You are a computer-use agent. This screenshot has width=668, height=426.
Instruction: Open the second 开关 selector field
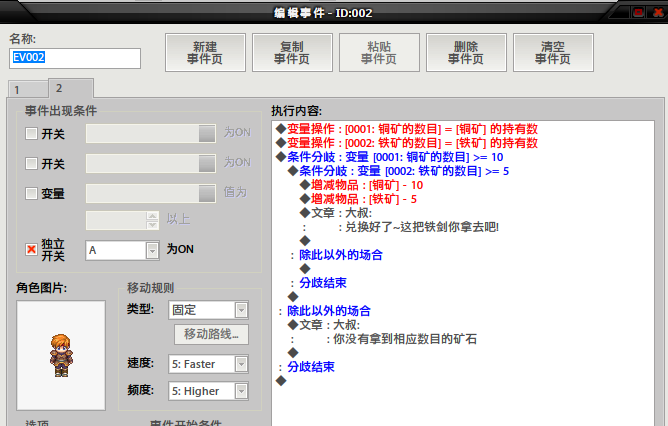151,164
